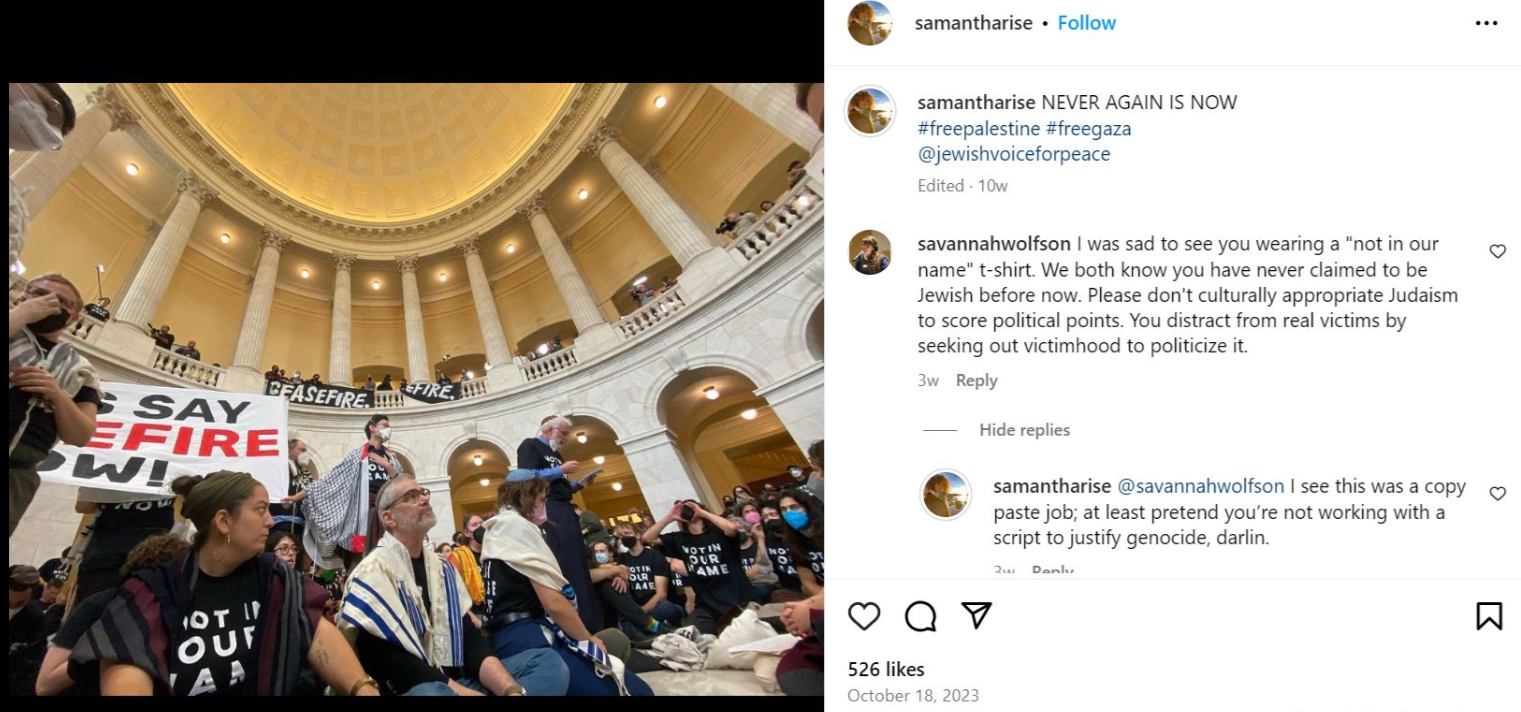Open the three-dot more options menu
This screenshot has width=1521, height=712.
pyautogui.click(x=1487, y=23)
